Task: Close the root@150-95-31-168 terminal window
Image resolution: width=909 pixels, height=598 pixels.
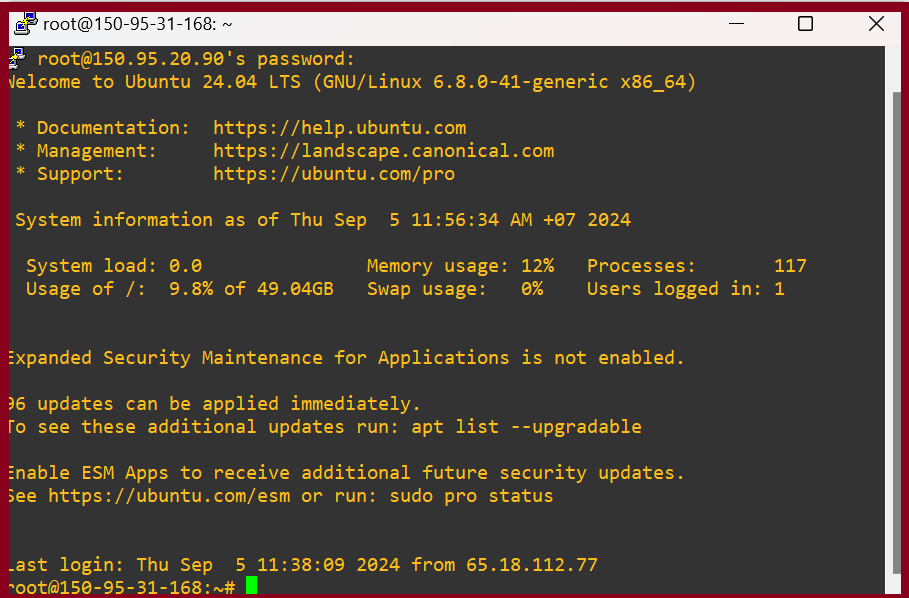Action: tap(876, 24)
